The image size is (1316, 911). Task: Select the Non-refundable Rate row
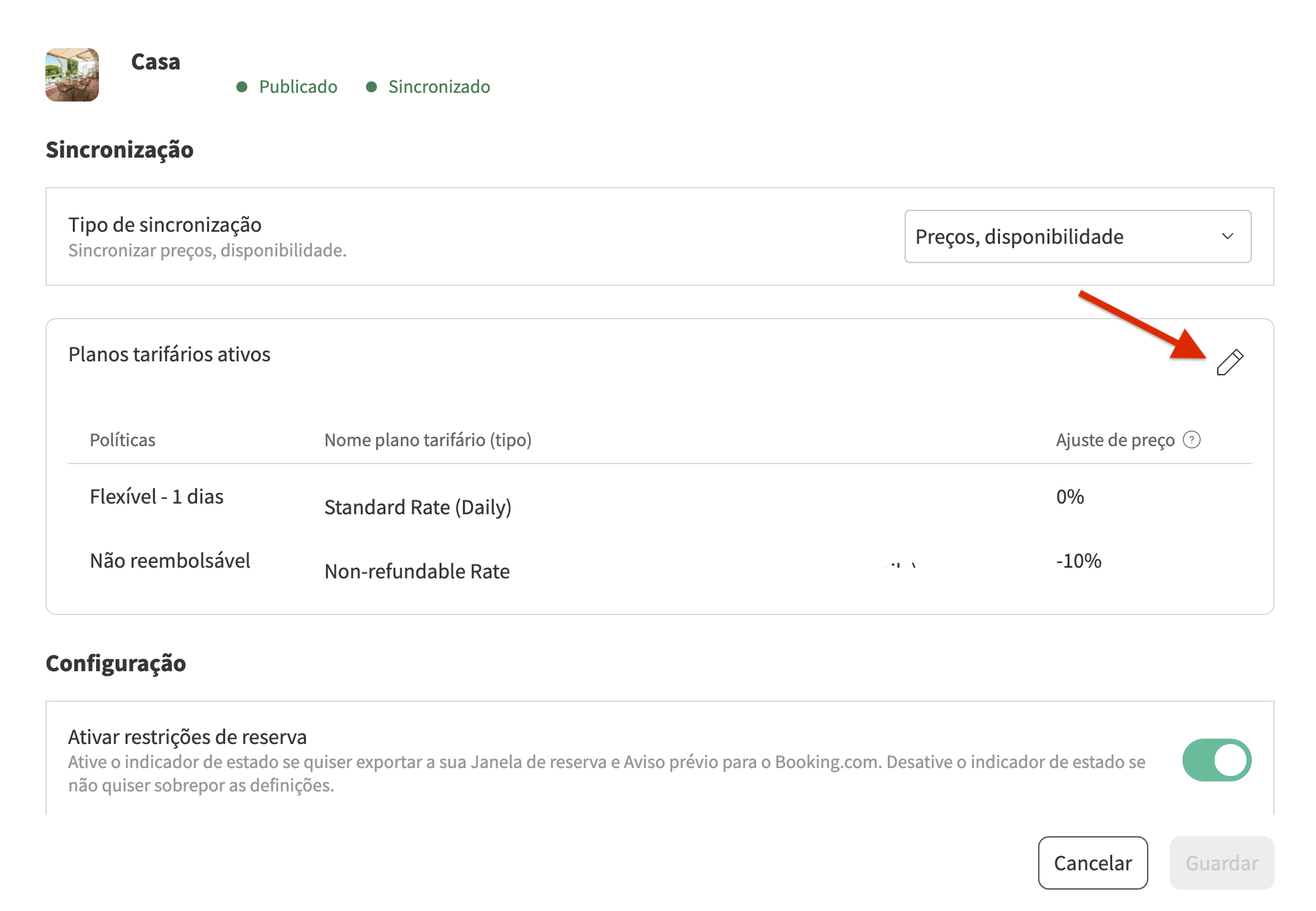pos(417,571)
